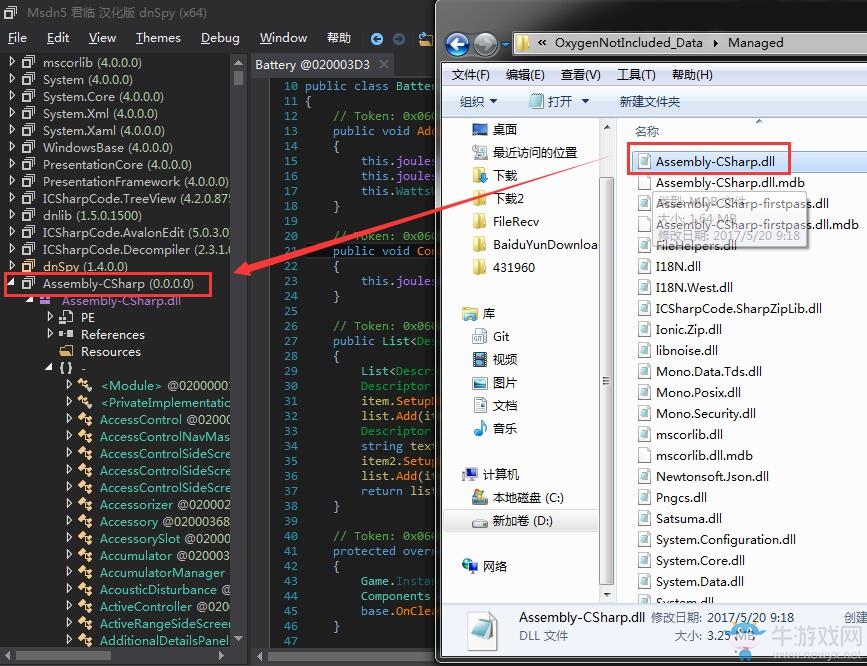
Task: Expand the System.Core (4.0.0.0) node
Action: (12, 96)
